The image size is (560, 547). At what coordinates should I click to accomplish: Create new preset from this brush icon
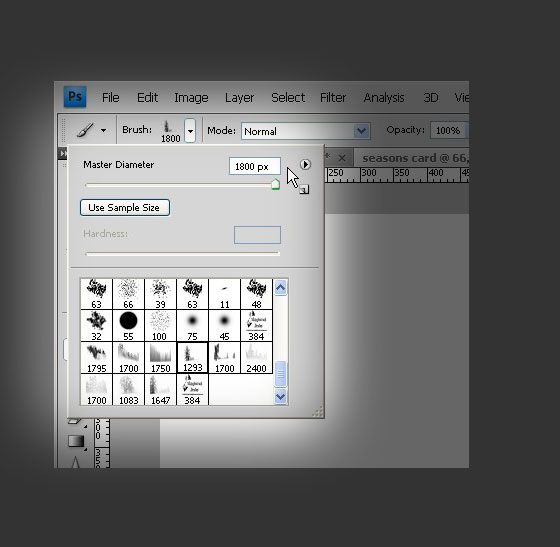coord(304,189)
